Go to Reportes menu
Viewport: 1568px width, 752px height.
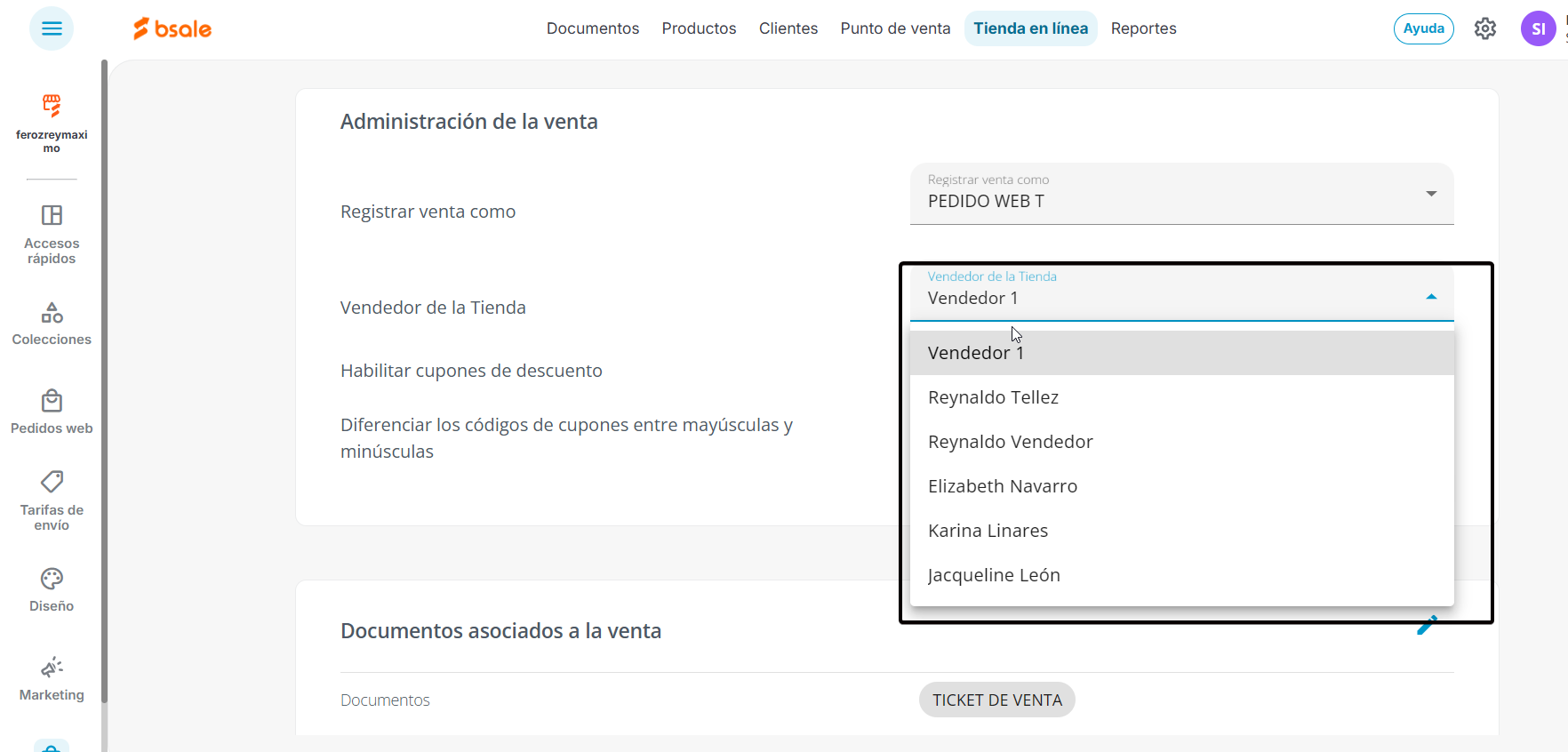pyautogui.click(x=1143, y=28)
